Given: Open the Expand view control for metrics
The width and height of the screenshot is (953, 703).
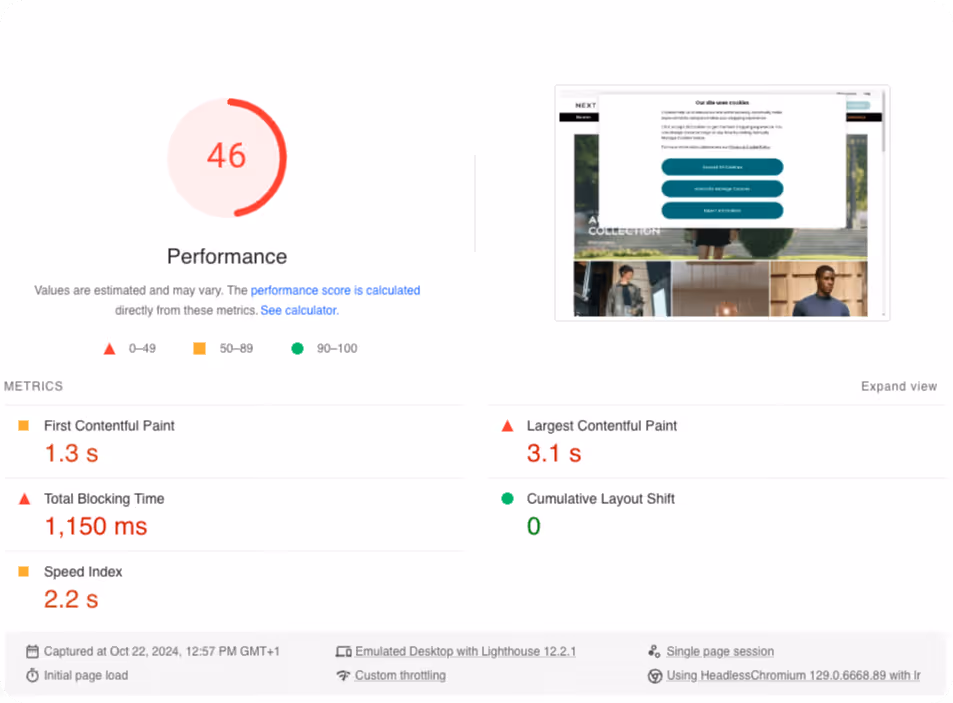Looking at the screenshot, I should pyautogui.click(x=899, y=386).
